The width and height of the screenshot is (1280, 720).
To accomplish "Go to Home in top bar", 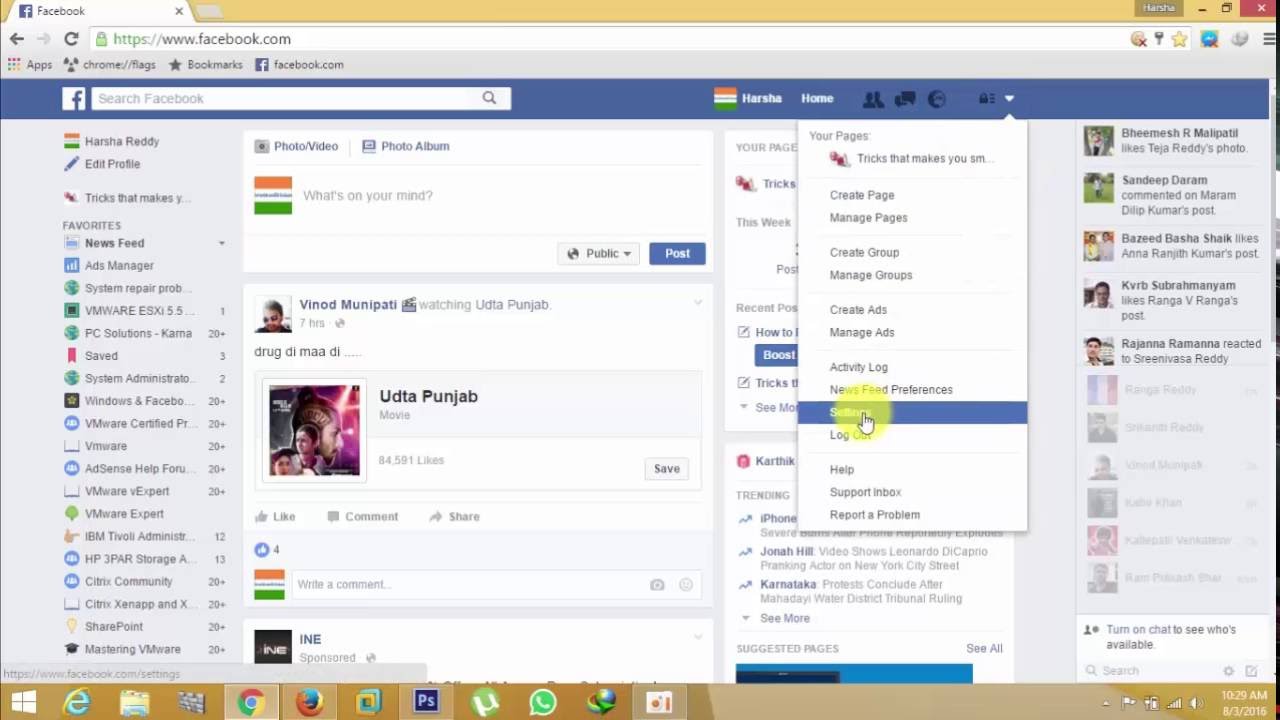I will [x=817, y=98].
